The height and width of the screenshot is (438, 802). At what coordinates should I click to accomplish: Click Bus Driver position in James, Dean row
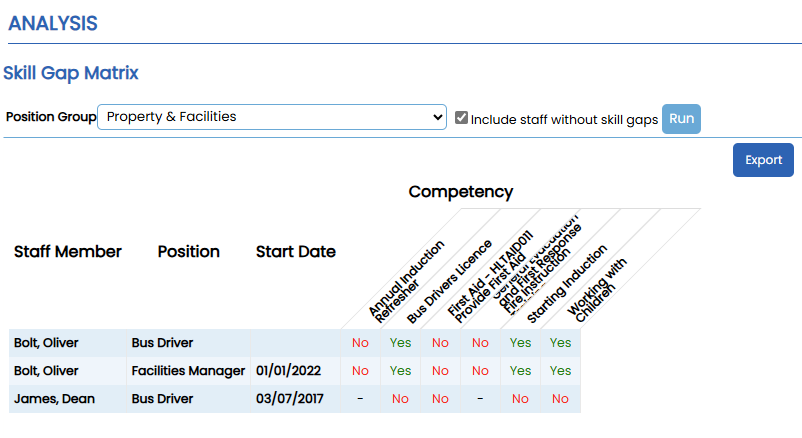pos(162,399)
